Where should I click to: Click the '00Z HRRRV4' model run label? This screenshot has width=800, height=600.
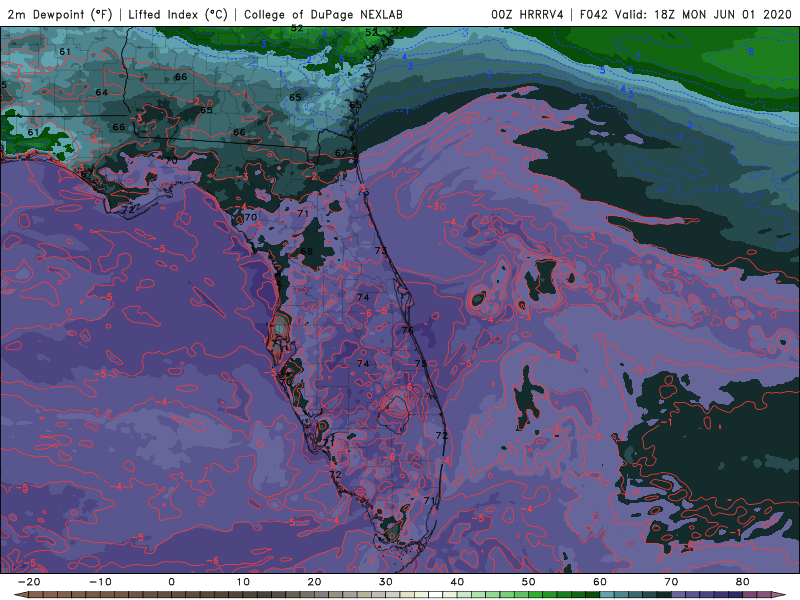pos(527,15)
